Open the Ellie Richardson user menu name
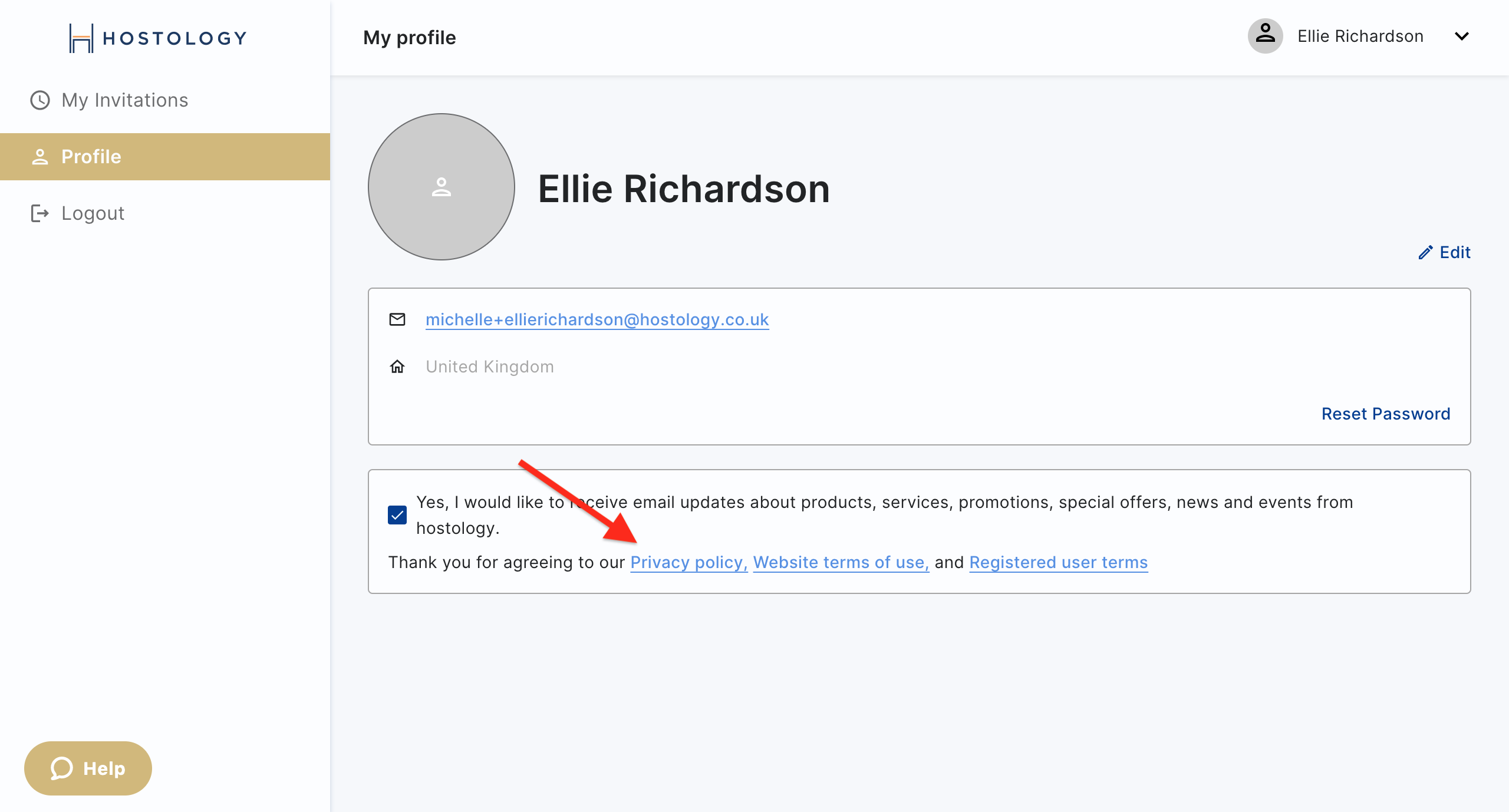The height and width of the screenshot is (812, 1509). tap(1360, 37)
